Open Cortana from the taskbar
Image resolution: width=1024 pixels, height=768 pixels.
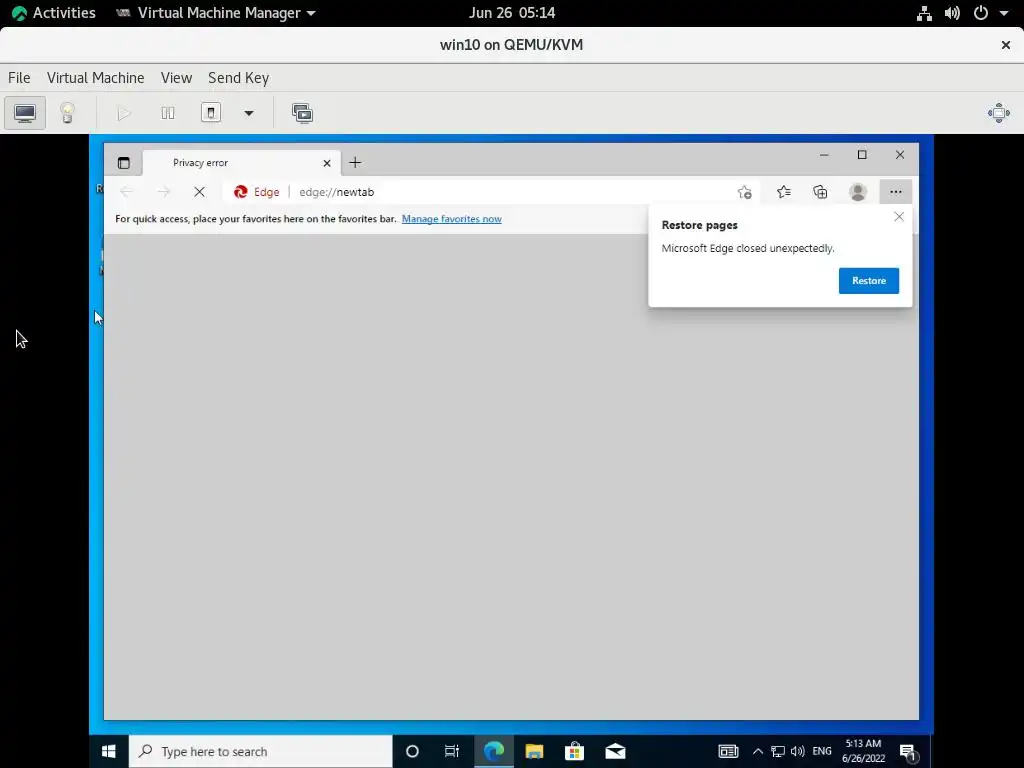412,751
